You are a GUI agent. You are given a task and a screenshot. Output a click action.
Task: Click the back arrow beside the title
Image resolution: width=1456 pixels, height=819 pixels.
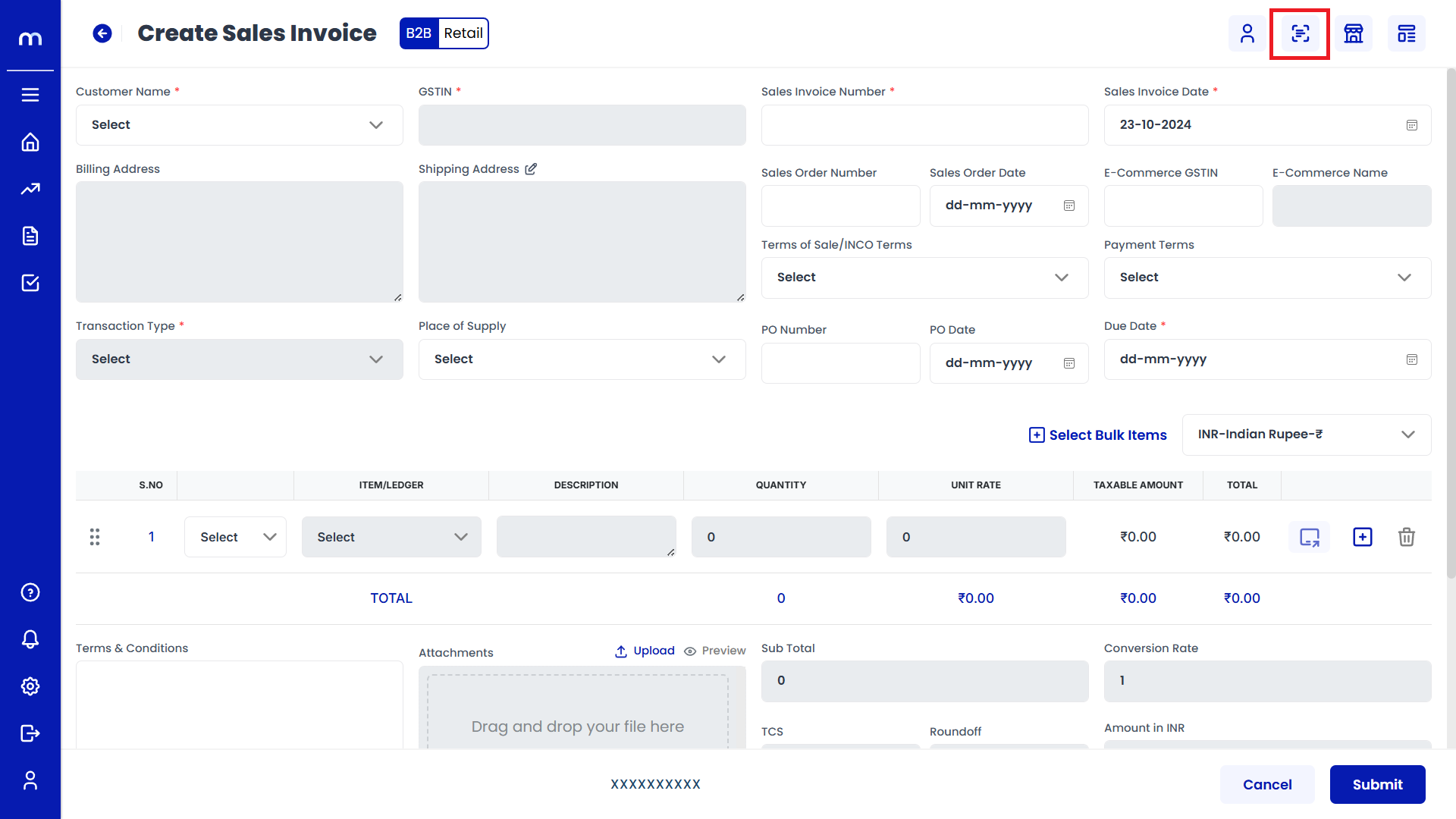(x=102, y=33)
